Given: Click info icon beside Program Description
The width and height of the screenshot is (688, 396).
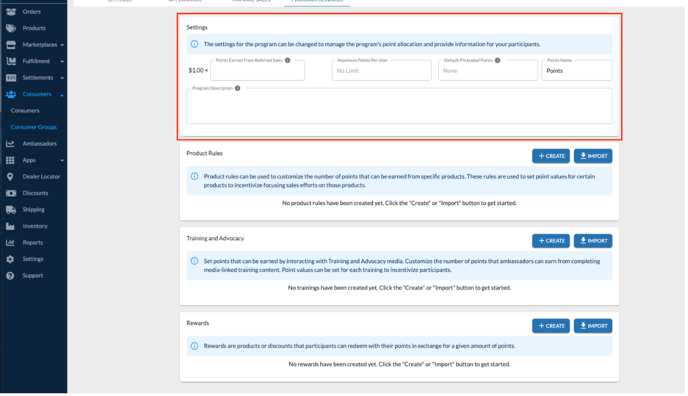Looking at the screenshot, I should pos(237,88).
